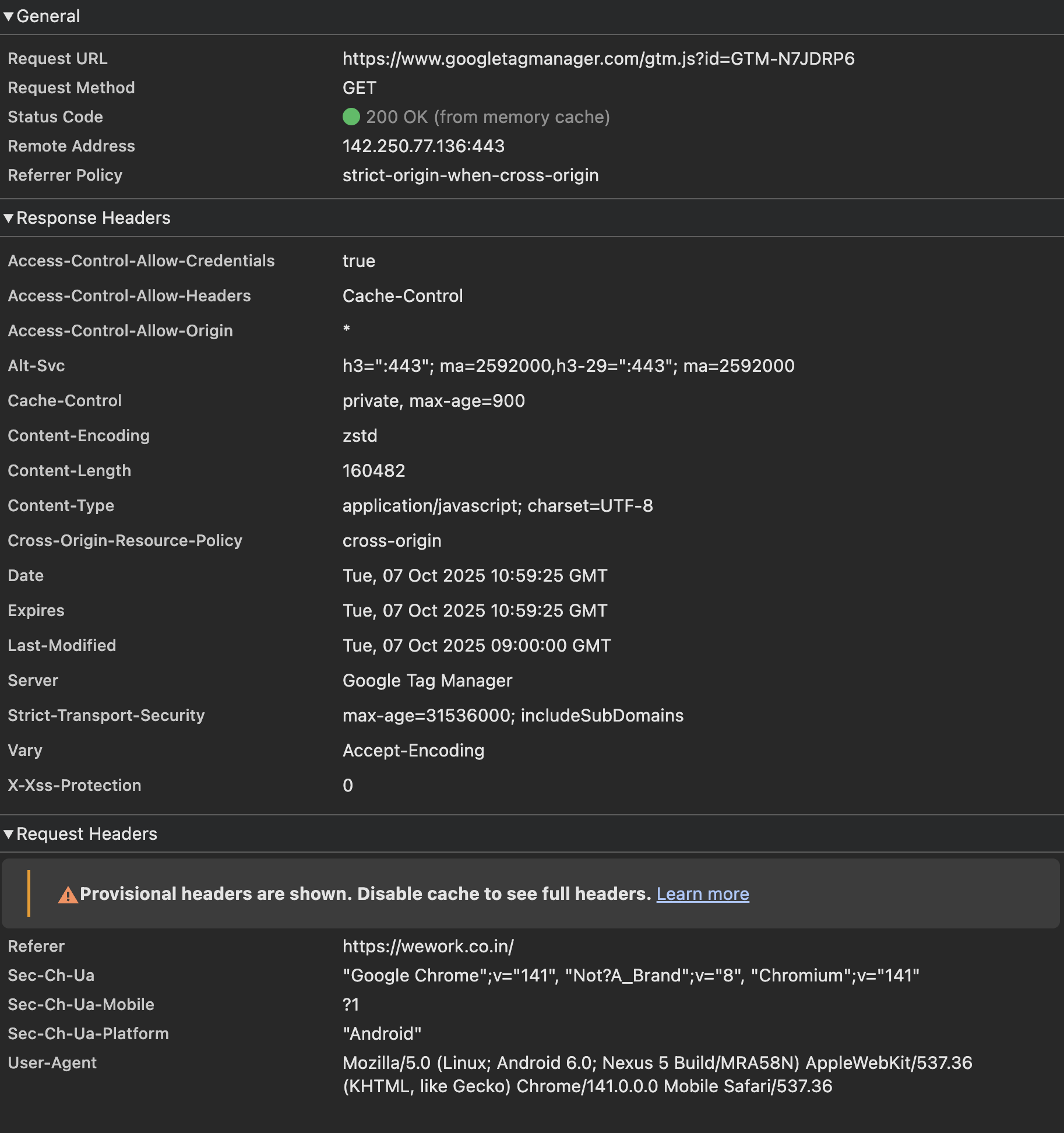Screen dimensions: 1064x1133
Task: Click the Server value Google Tag Manager
Action: 427,681
